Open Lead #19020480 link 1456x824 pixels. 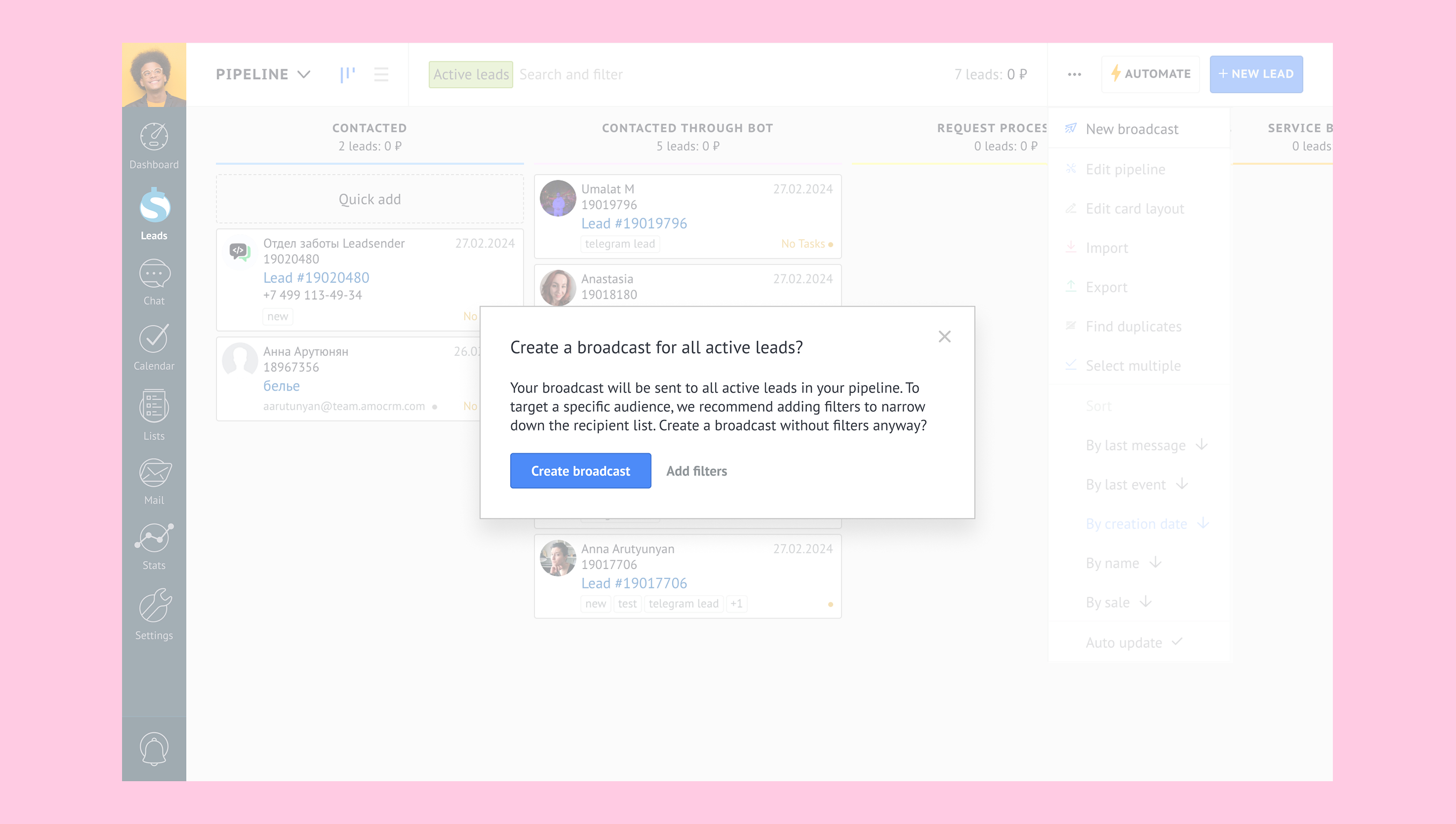click(316, 277)
